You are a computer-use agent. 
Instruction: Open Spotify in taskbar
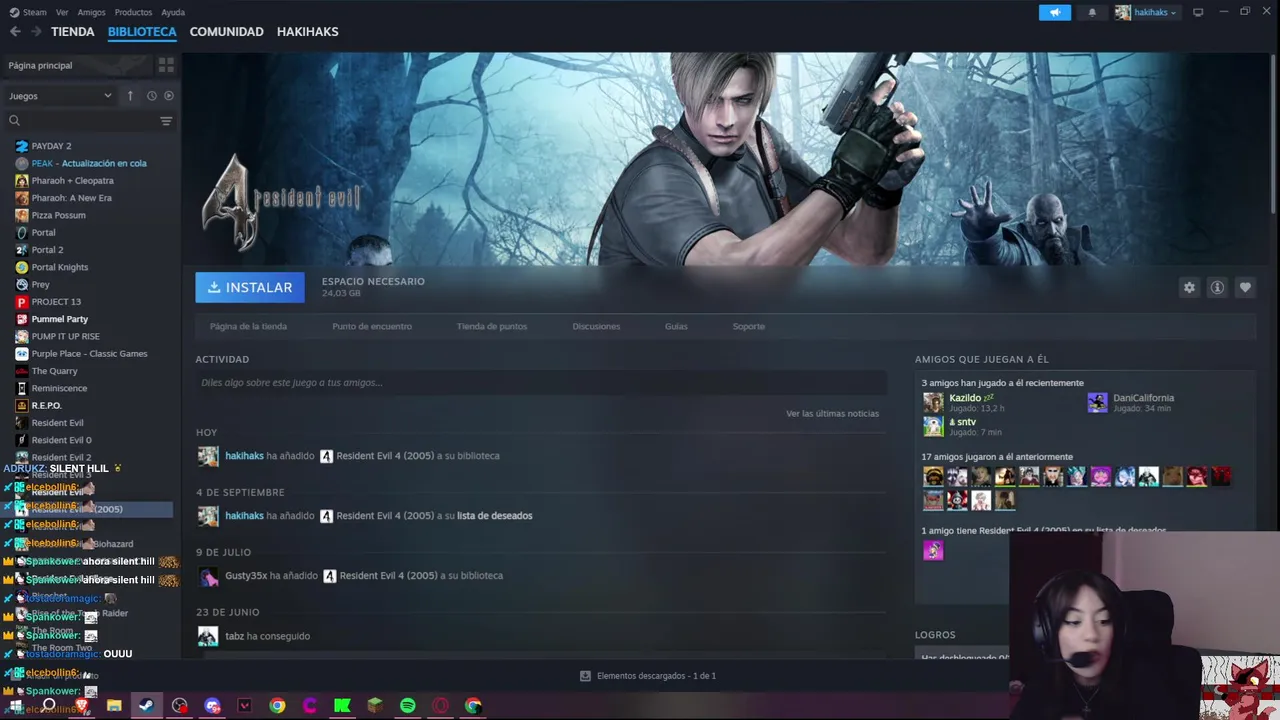coord(408,706)
